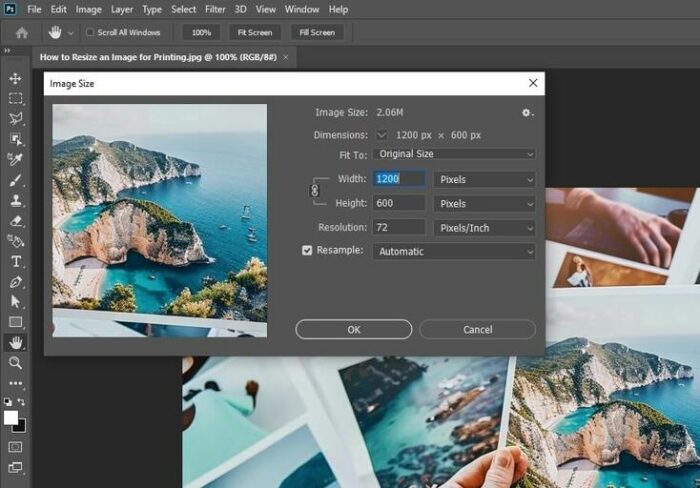
Task: Click the Fit Screen button
Action: [255, 33]
